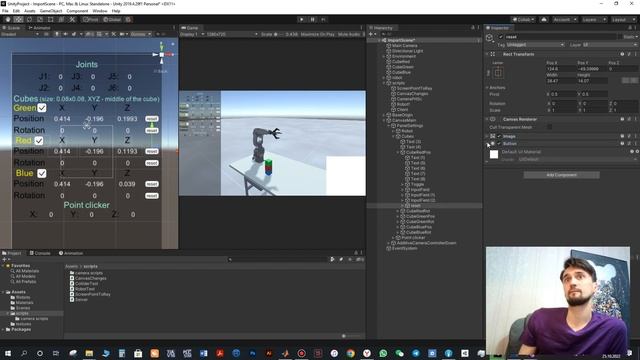The image size is (640, 360).
Task: Select the Scale tool in Unity toolbar
Action: [x=40, y=19]
